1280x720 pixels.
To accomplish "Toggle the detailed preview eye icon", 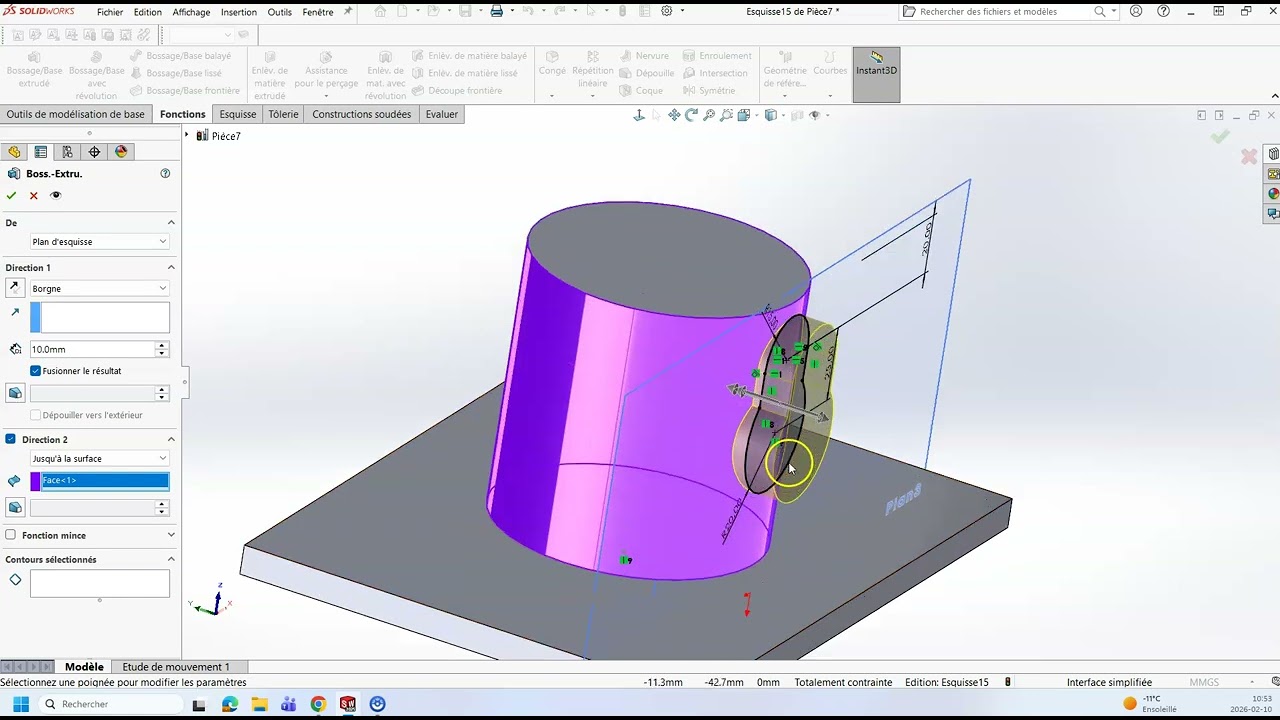I will [55, 196].
